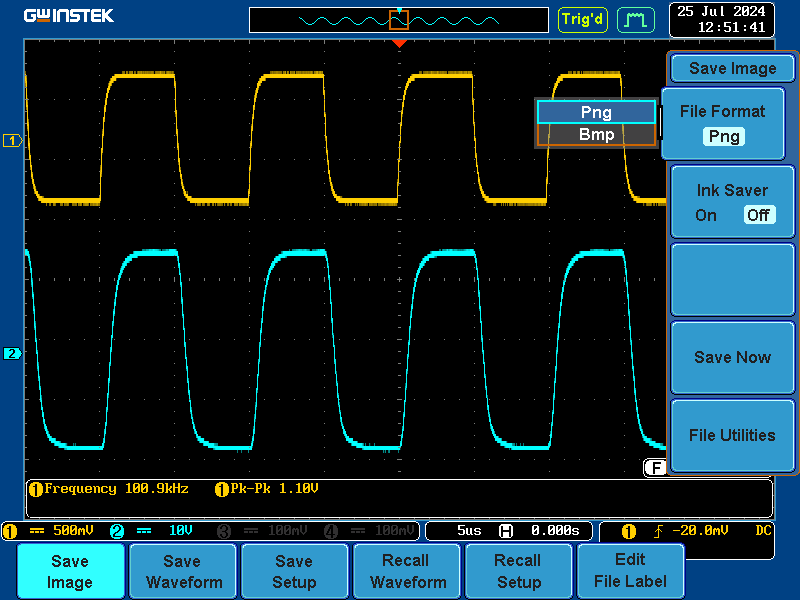The image size is (800, 600).
Task: Click the 0.000s horizontal position value
Action: pos(555,531)
